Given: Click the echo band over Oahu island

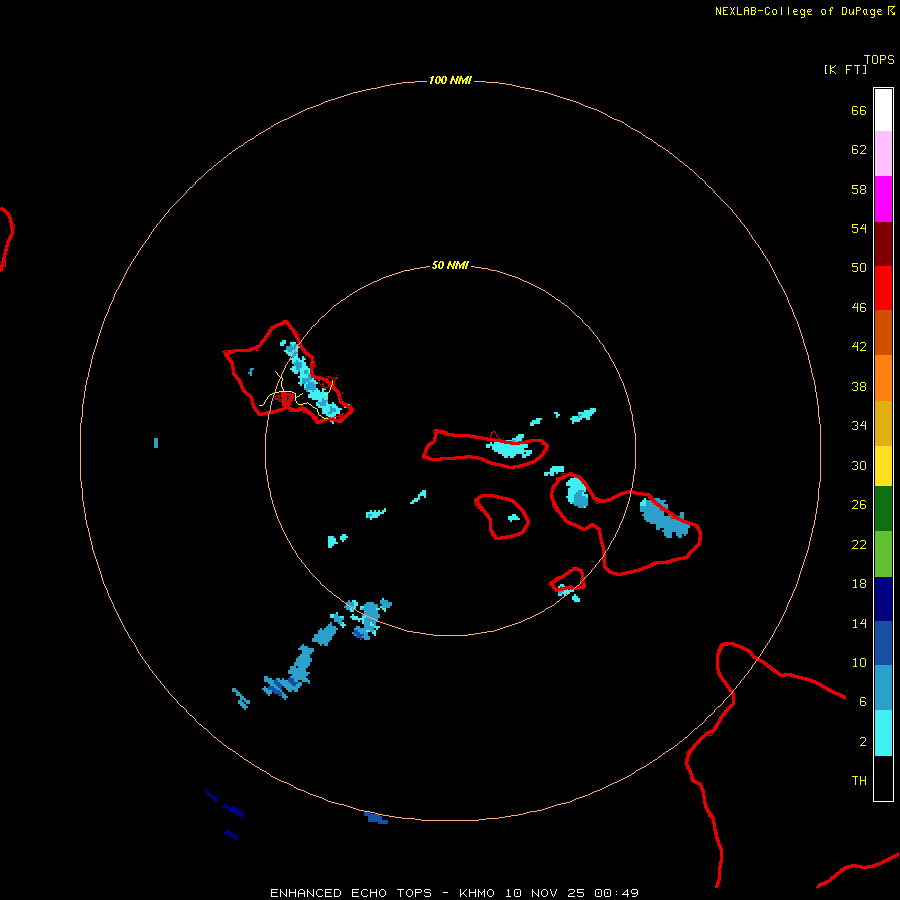Looking at the screenshot, I should 310,380.
